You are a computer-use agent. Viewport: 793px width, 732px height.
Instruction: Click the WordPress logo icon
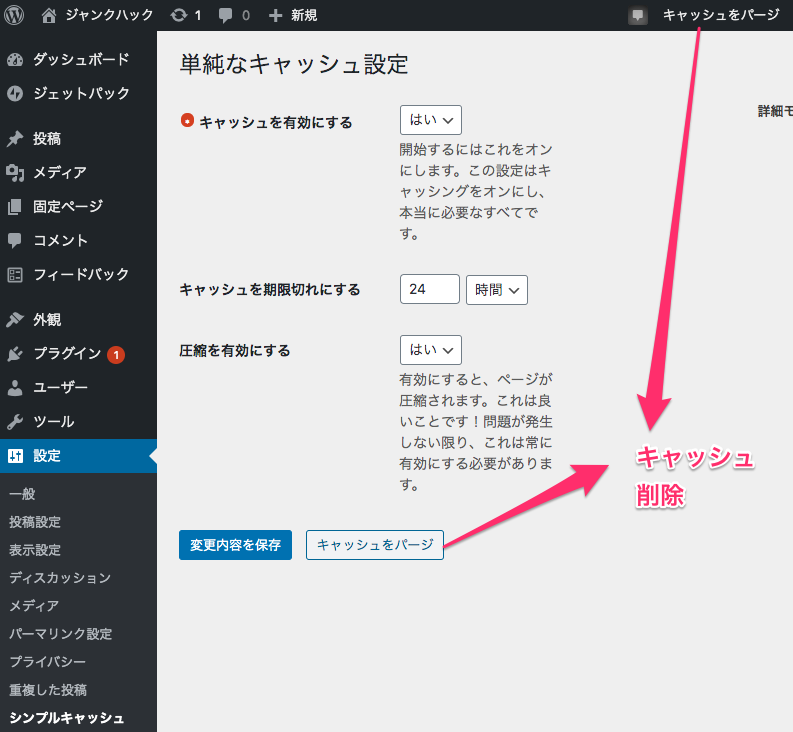pyautogui.click(x=14, y=15)
